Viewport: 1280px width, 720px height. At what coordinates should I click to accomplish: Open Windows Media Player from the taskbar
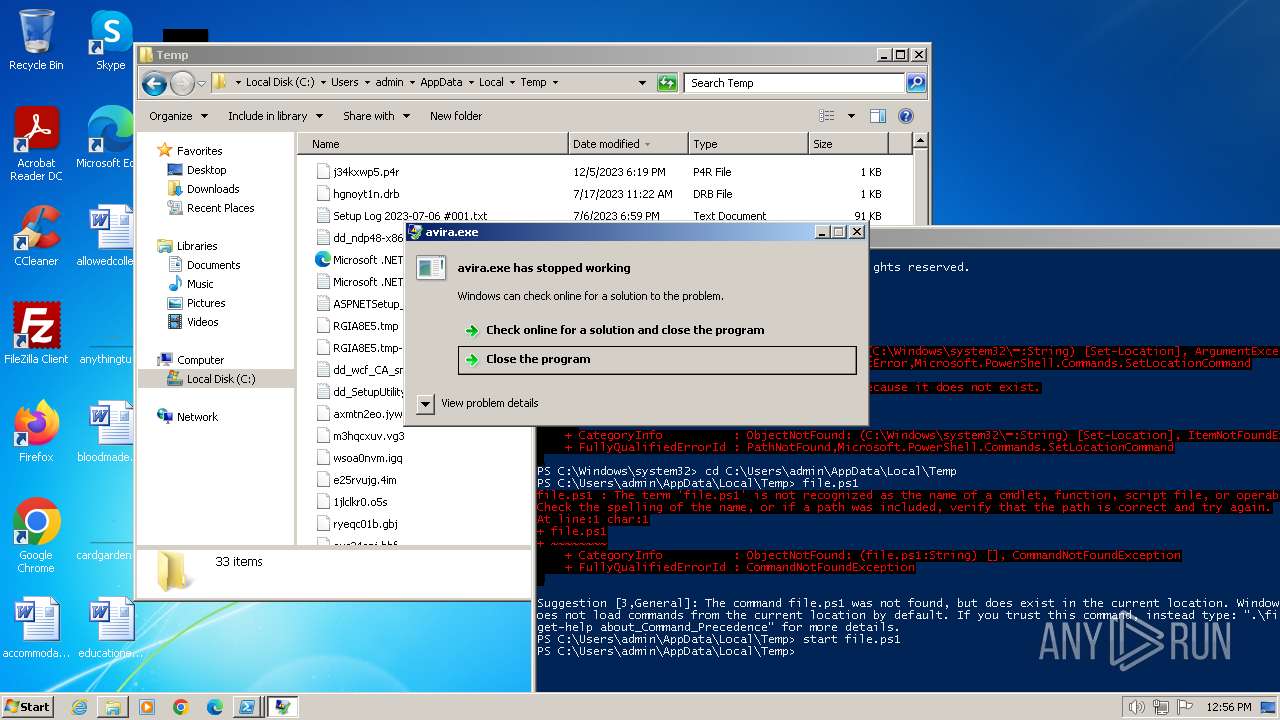click(x=147, y=707)
